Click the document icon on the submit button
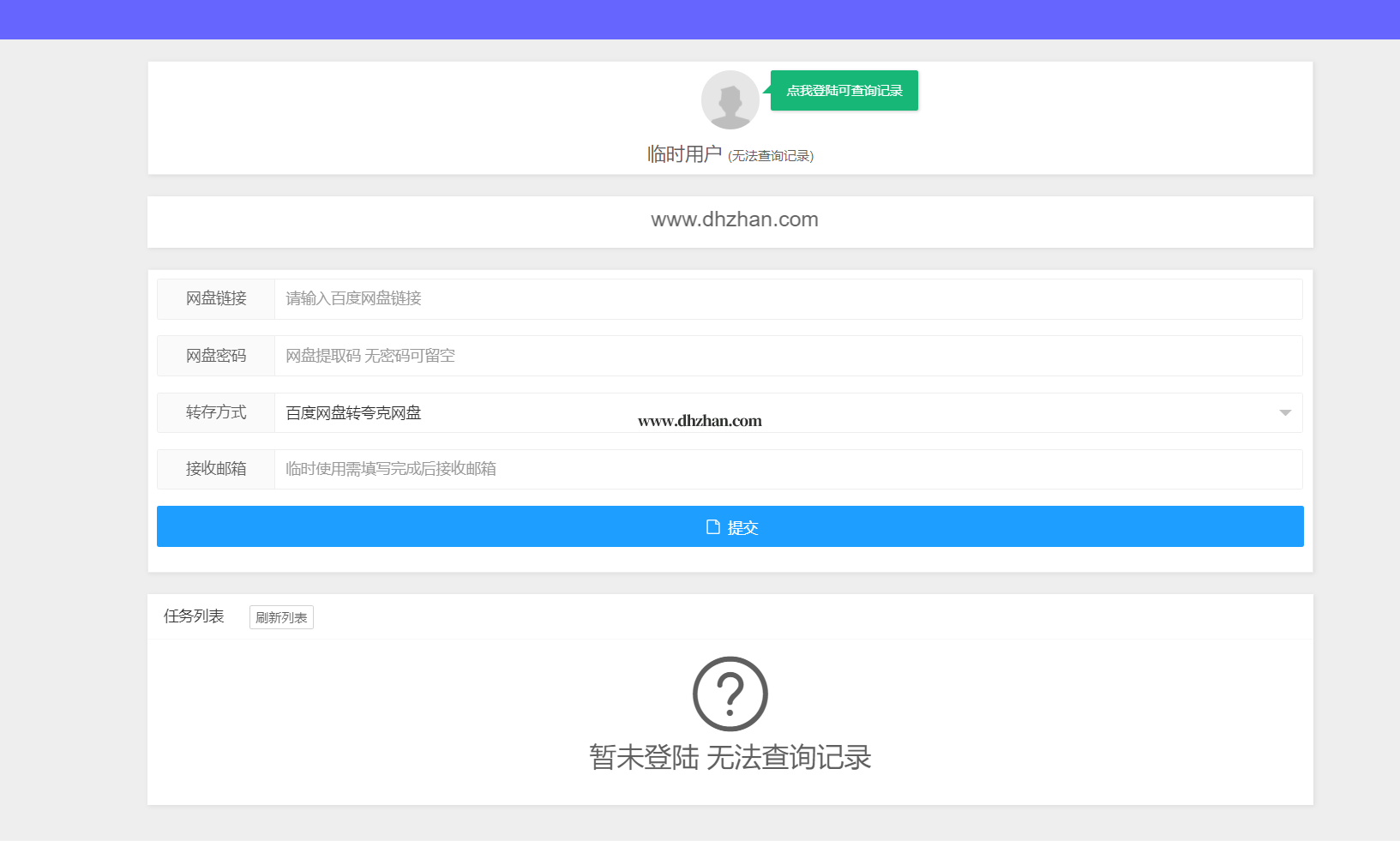This screenshot has height=841, width=1400. [712, 527]
